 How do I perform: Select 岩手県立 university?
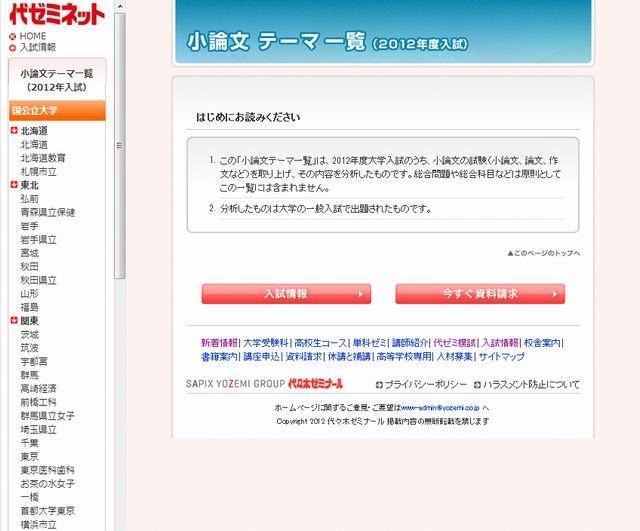click(x=38, y=240)
